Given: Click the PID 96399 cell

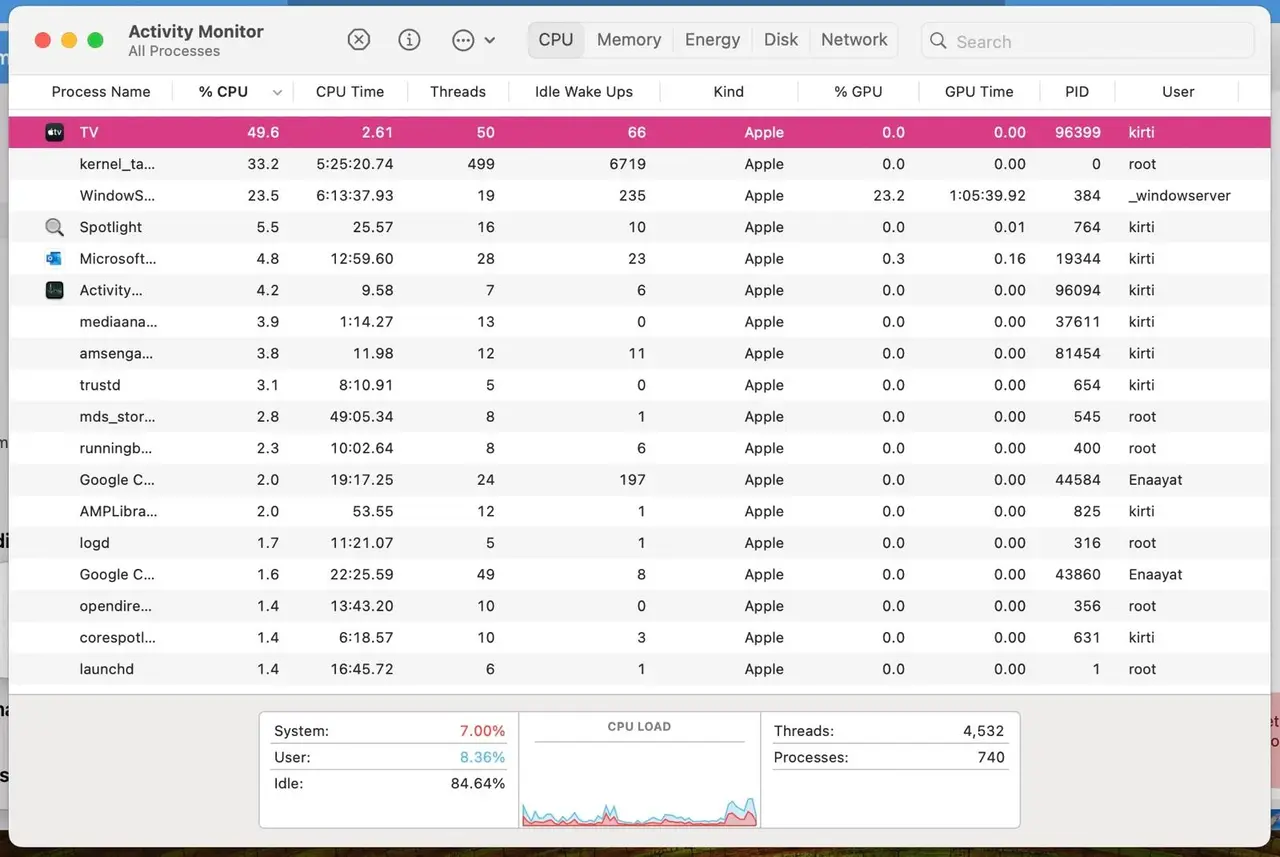Looking at the screenshot, I should [1078, 132].
